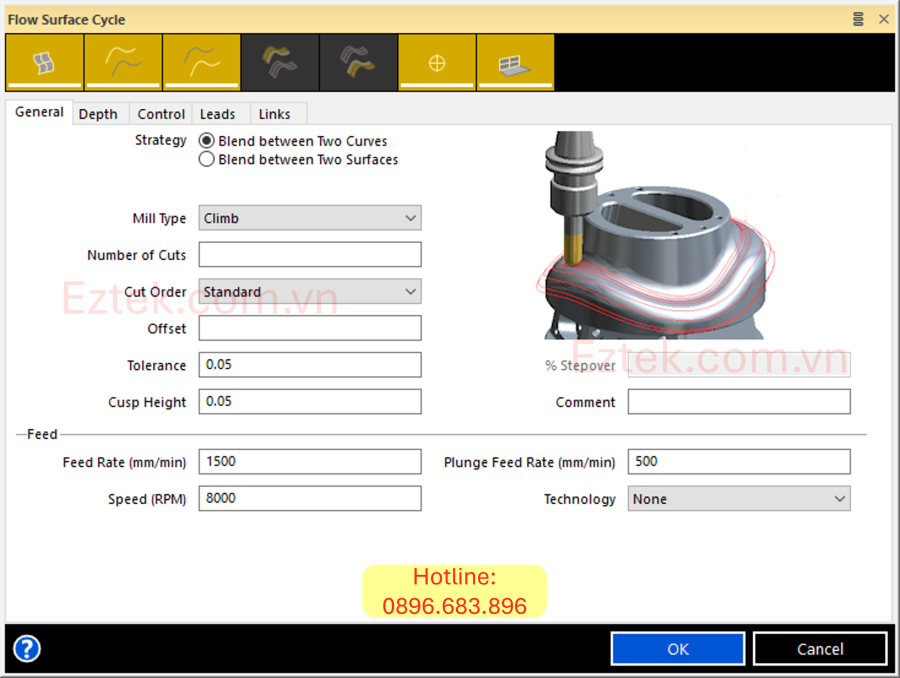Open the Technology dropdown

click(739, 499)
